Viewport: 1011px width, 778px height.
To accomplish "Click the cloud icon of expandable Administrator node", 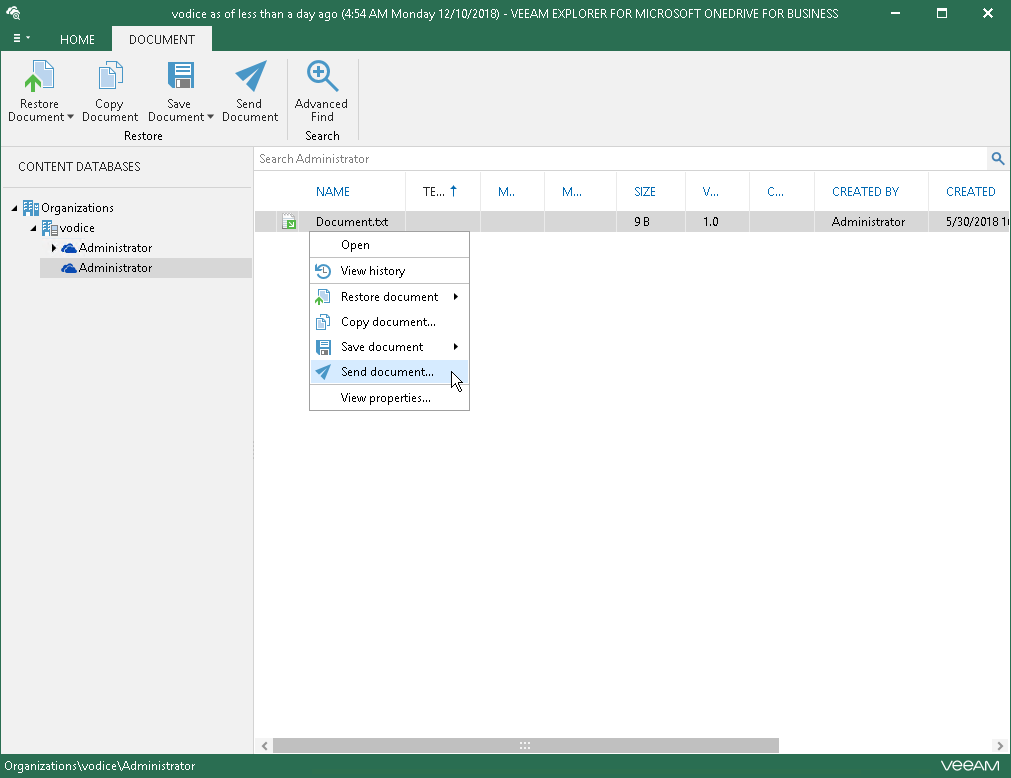I will (69, 248).
